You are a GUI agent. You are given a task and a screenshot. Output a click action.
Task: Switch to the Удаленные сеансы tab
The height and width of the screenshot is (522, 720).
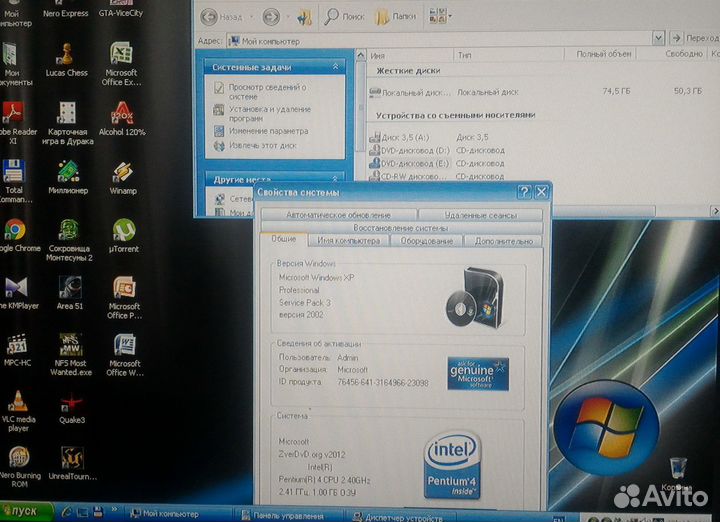tap(481, 215)
